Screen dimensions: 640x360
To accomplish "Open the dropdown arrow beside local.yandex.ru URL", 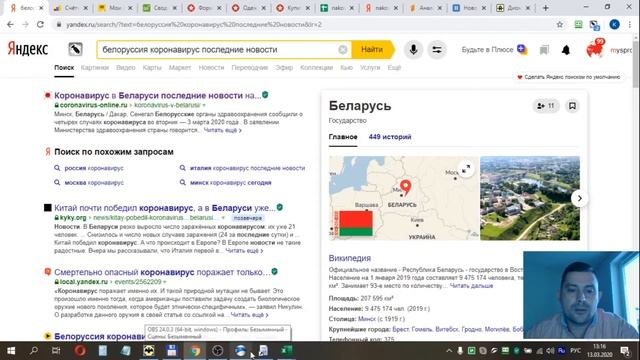I will point(164,282).
